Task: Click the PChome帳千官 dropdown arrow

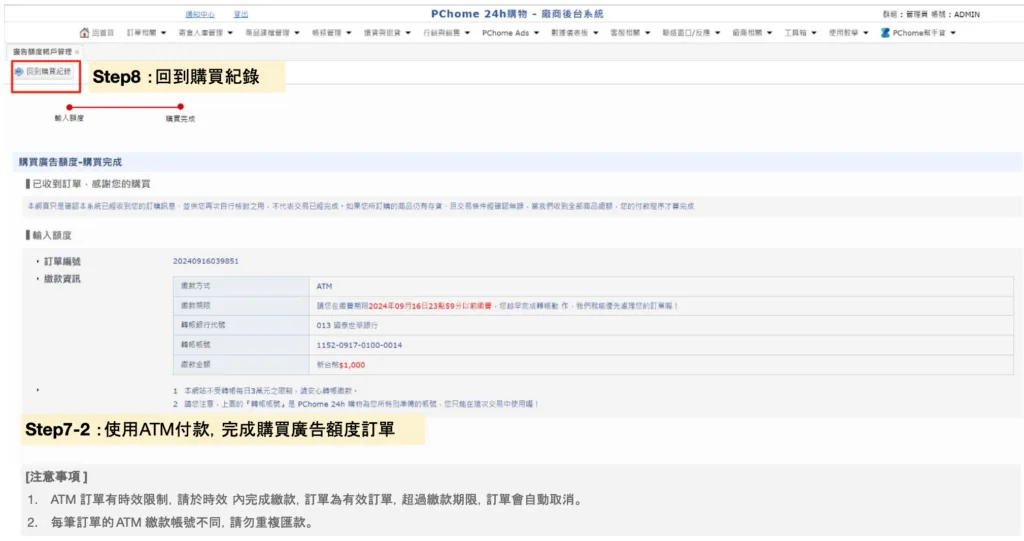Action: point(953,33)
